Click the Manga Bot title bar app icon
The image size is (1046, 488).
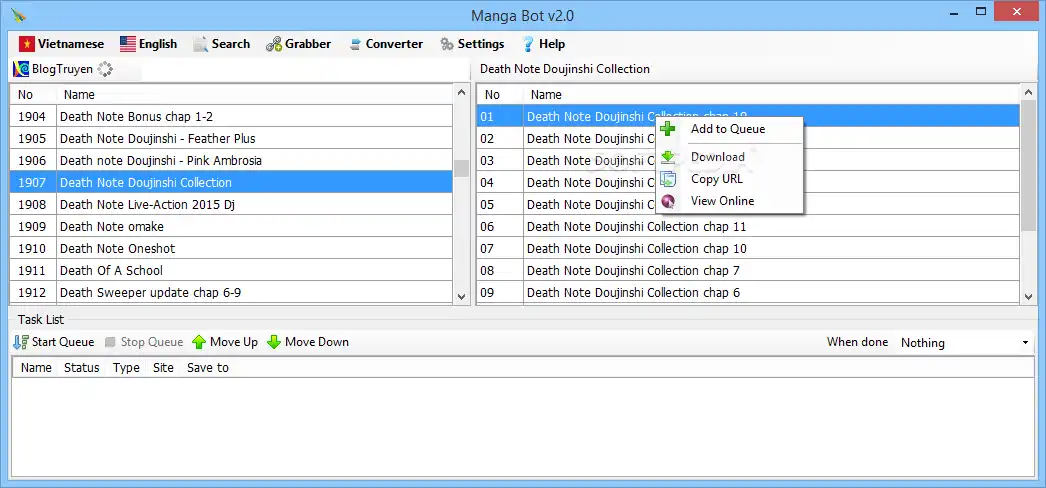click(19, 15)
